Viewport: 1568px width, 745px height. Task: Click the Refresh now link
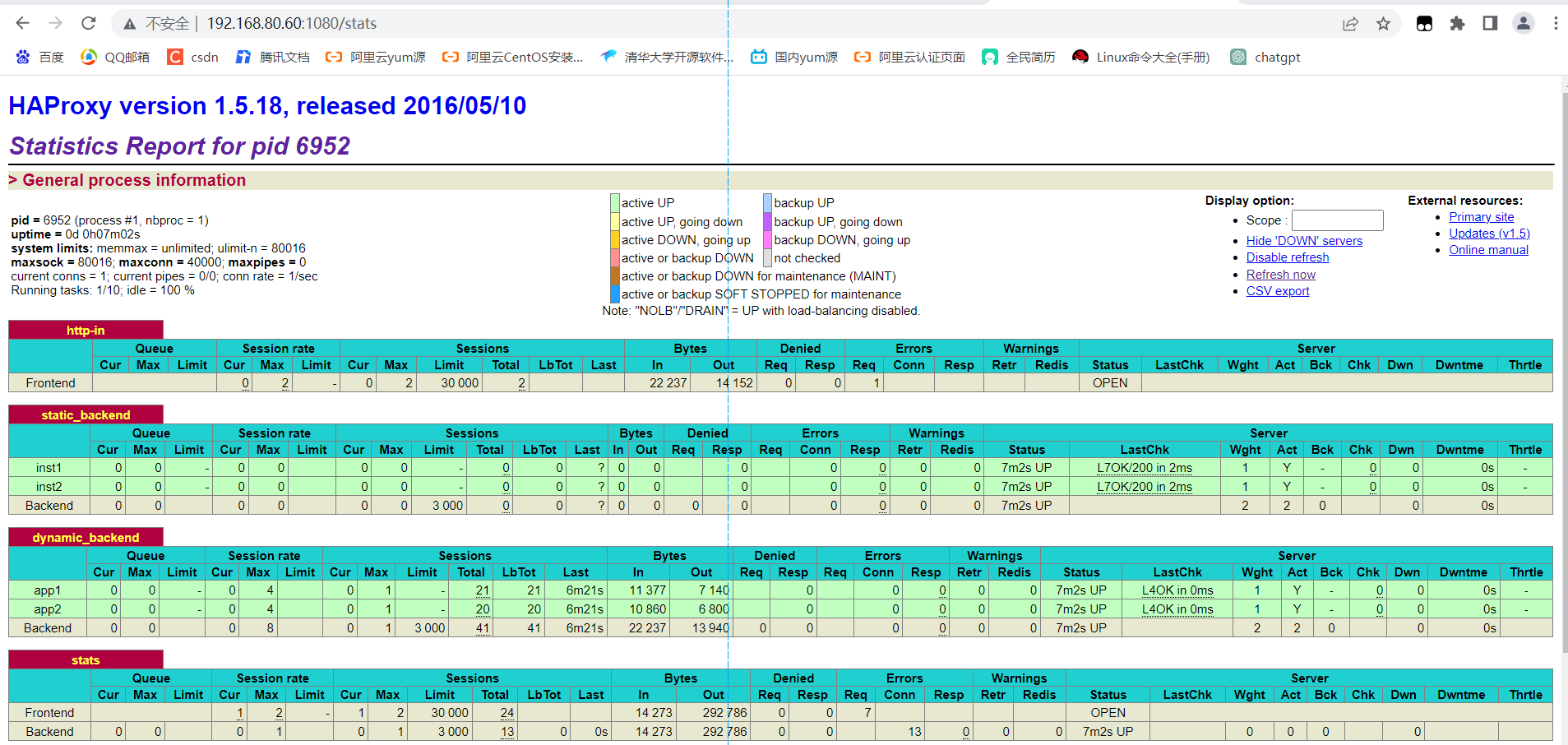tap(1281, 275)
